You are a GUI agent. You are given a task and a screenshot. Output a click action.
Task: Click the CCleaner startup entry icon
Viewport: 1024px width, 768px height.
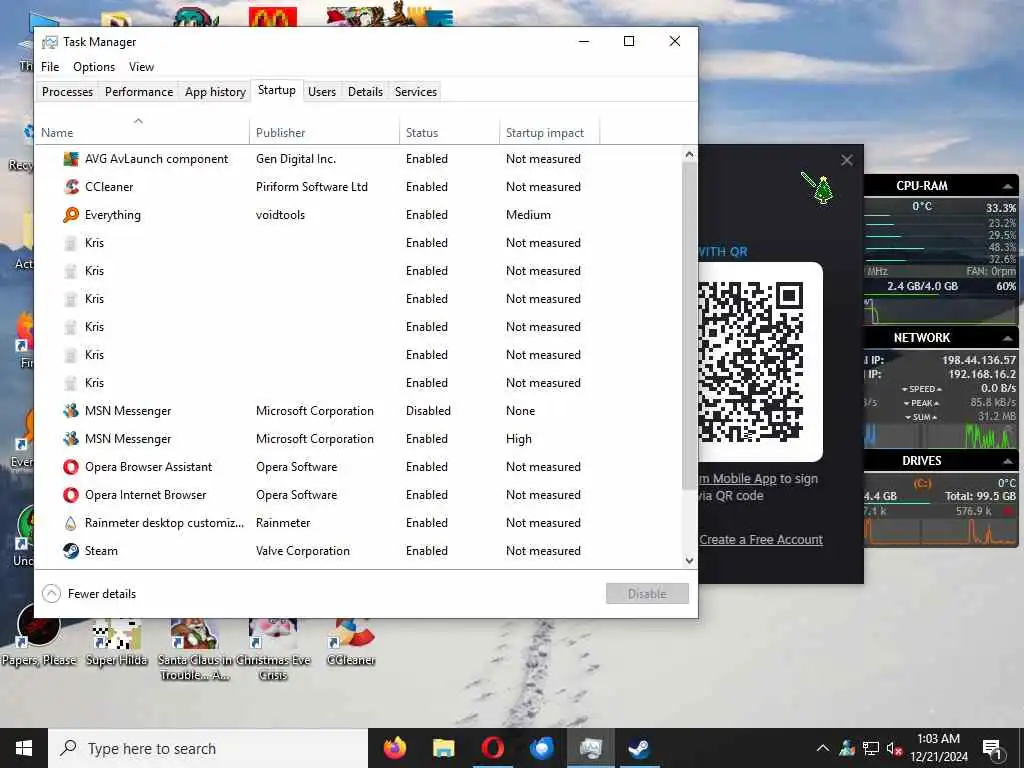click(x=71, y=187)
